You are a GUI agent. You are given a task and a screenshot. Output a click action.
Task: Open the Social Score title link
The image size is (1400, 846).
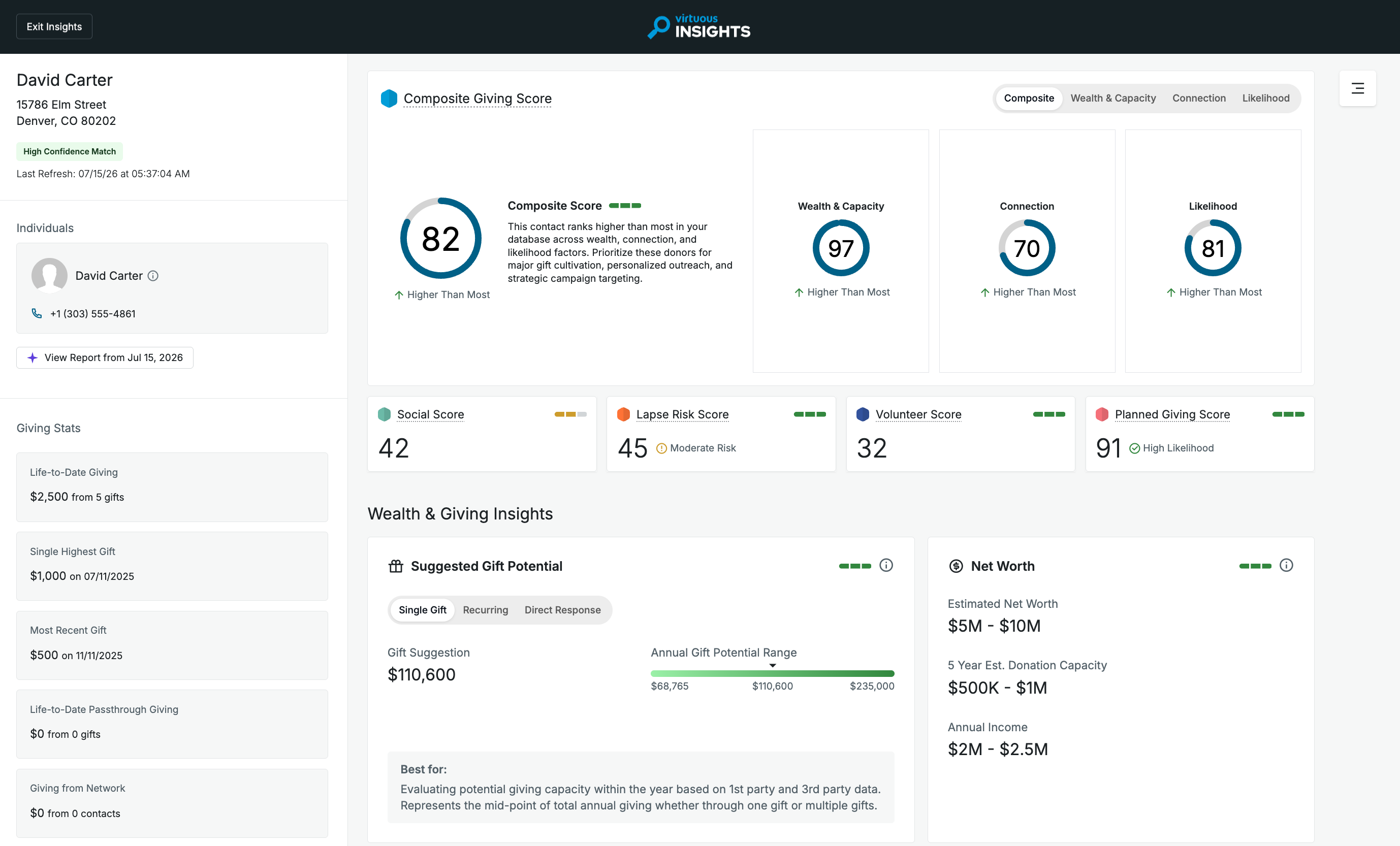[x=430, y=414]
